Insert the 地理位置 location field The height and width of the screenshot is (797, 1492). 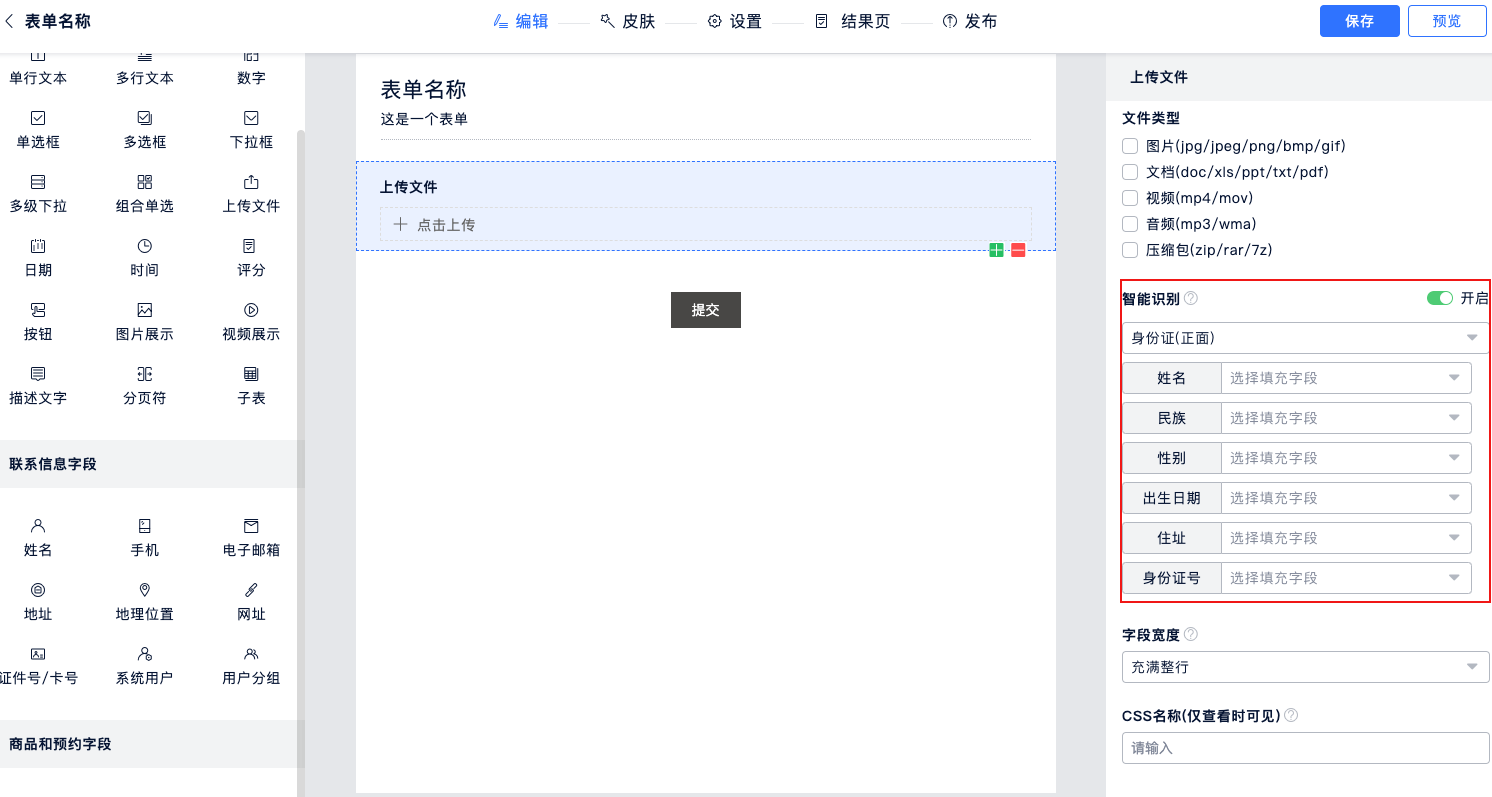click(x=145, y=591)
